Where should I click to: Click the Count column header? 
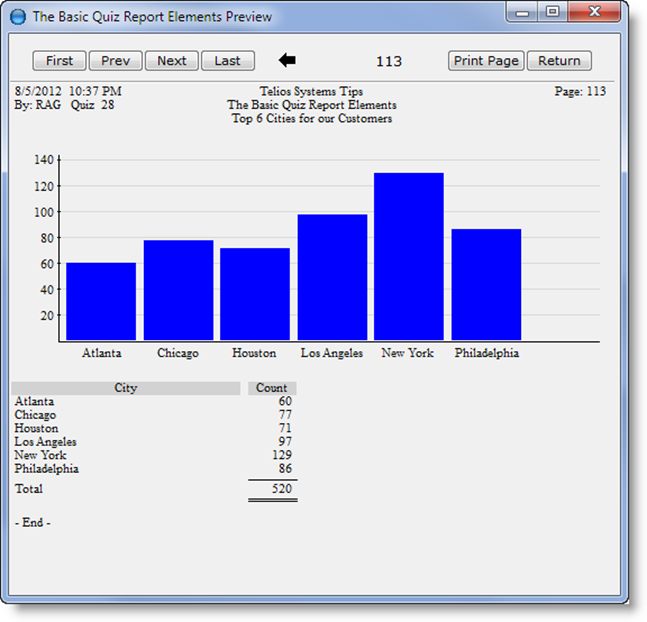pos(271,388)
